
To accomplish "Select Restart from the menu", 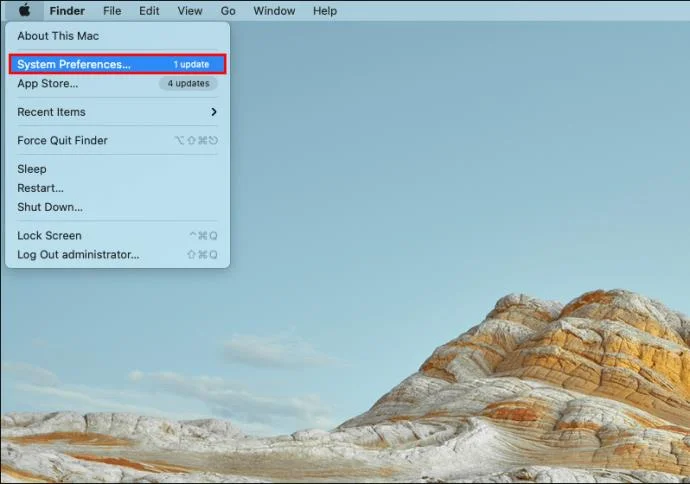I will click(x=117, y=188).
